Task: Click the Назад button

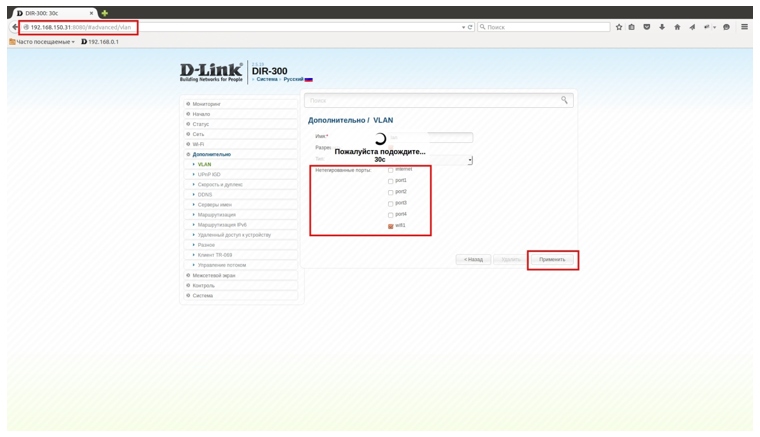Action: point(473,259)
